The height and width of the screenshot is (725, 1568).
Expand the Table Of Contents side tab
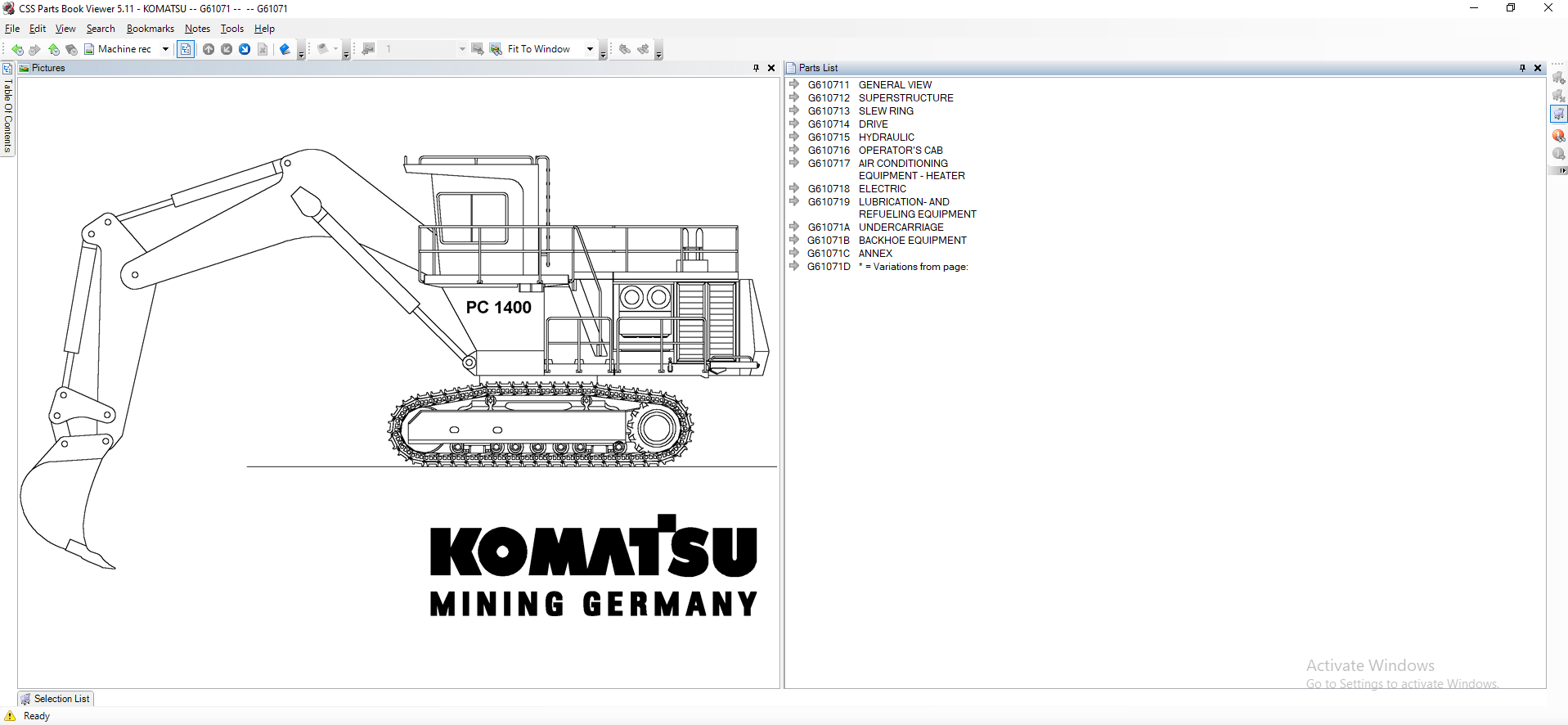[7, 110]
